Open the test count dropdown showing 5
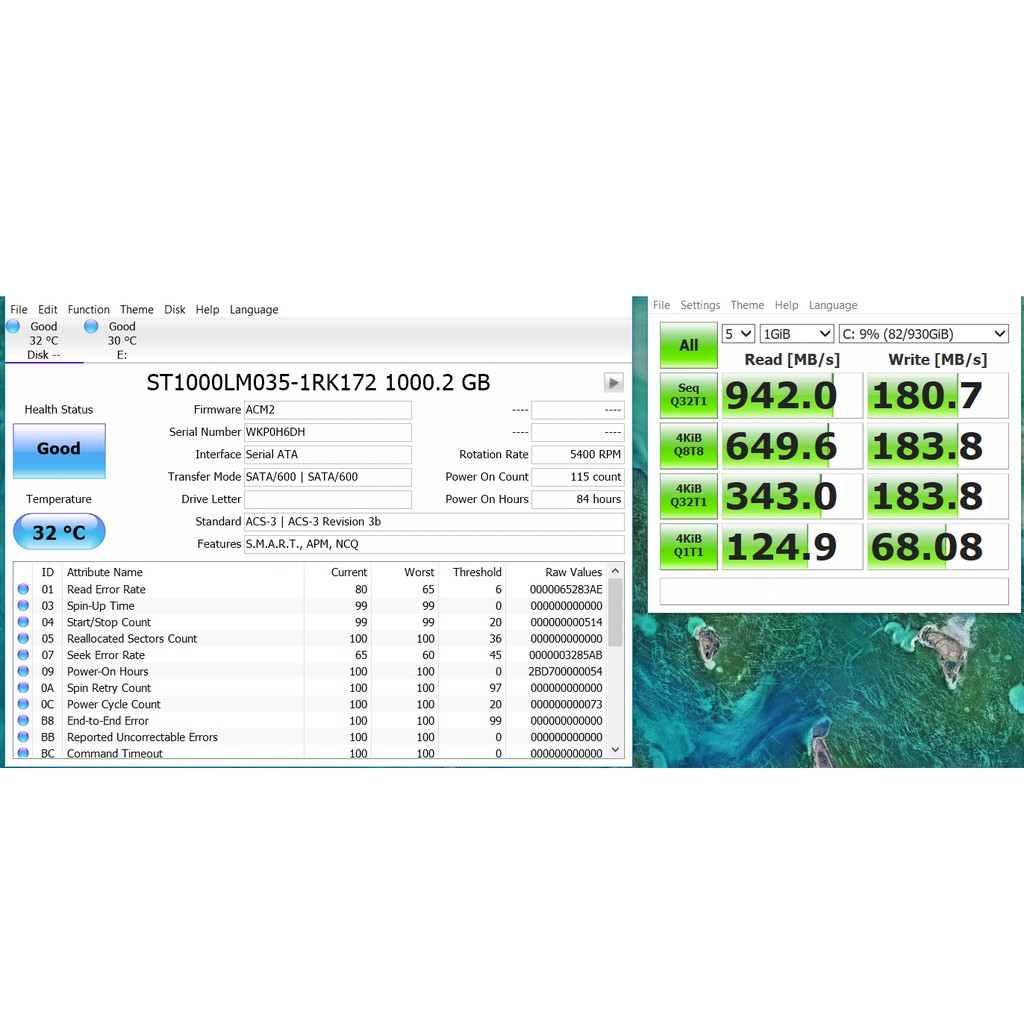 pos(738,334)
